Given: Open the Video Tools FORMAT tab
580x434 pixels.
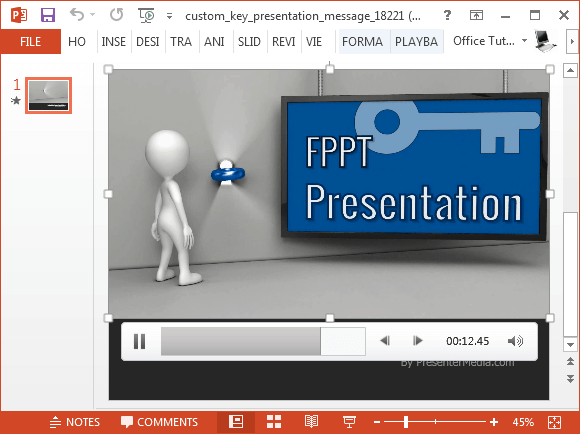Looking at the screenshot, I should click(362, 41).
